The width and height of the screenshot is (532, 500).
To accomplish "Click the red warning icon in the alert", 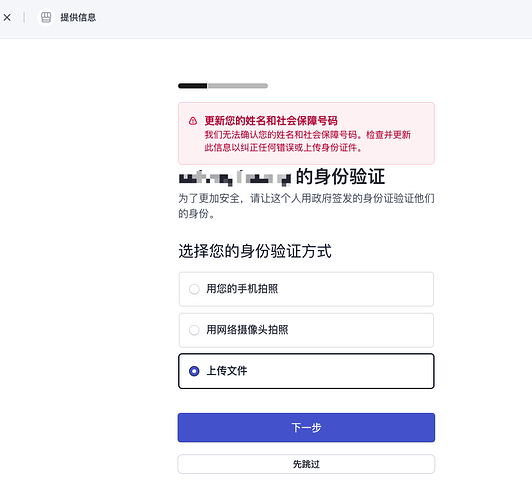I will click(193, 121).
